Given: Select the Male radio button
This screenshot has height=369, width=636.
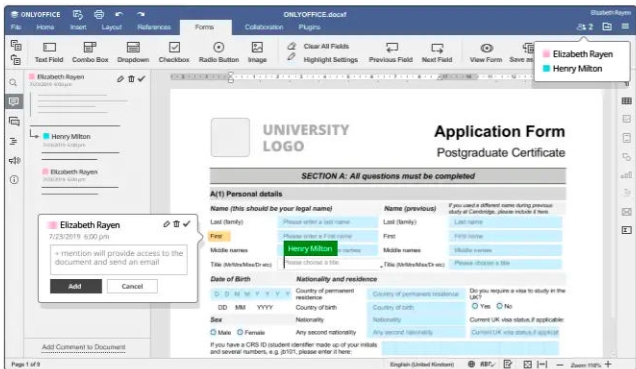Looking at the screenshot, I should tap(213, 332).
